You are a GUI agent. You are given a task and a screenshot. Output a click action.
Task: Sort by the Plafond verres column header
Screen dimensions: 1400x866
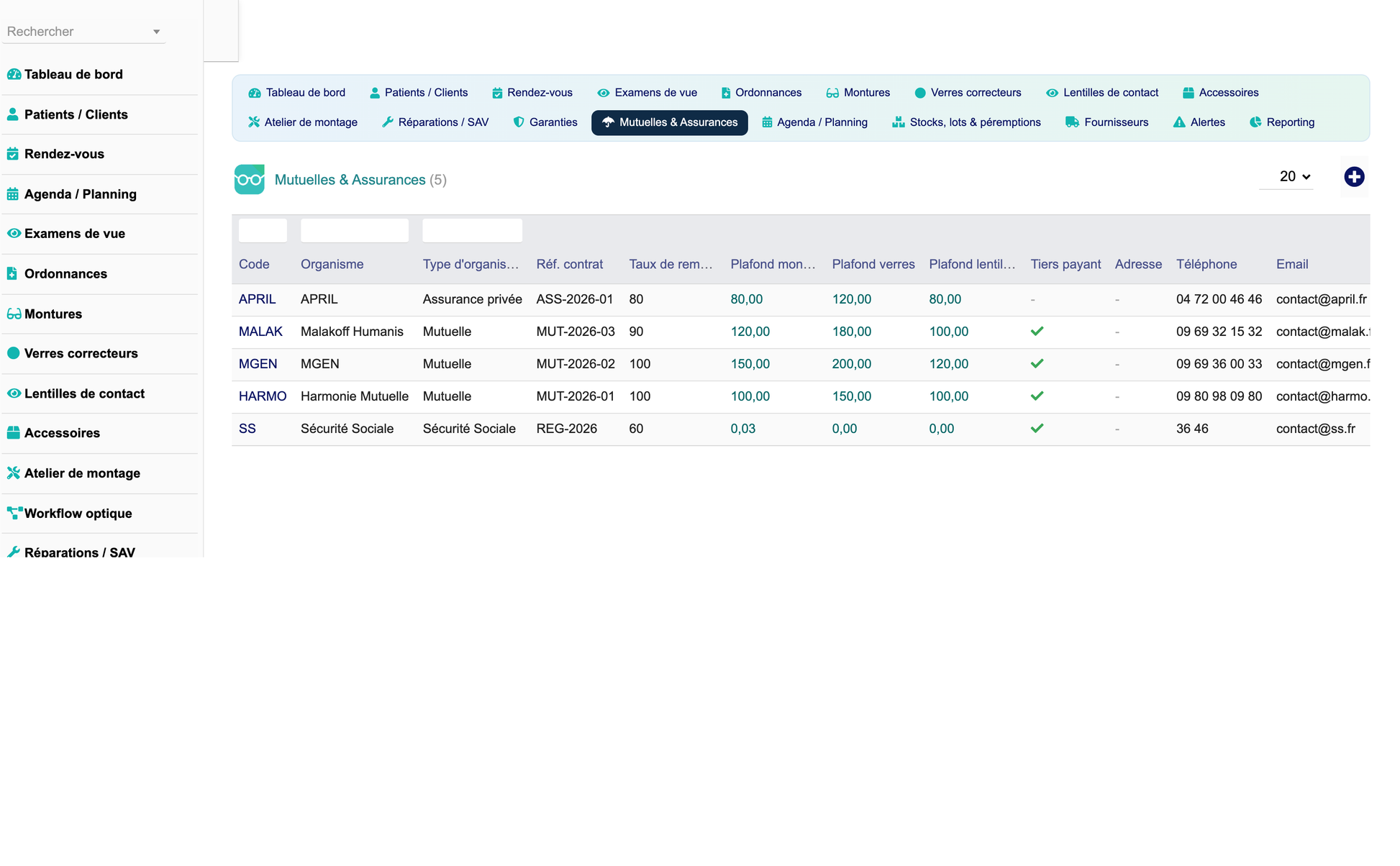point(873,264)
